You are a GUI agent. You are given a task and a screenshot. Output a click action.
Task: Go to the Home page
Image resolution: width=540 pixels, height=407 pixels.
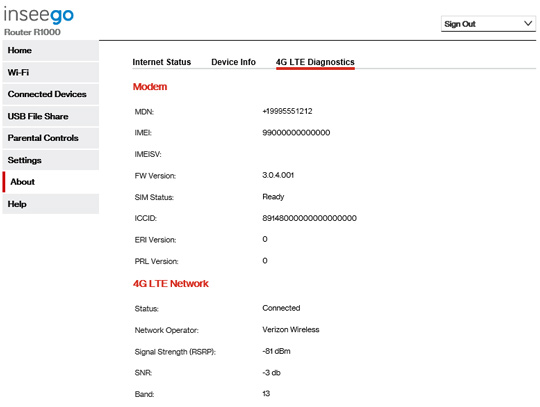[51, 51]
